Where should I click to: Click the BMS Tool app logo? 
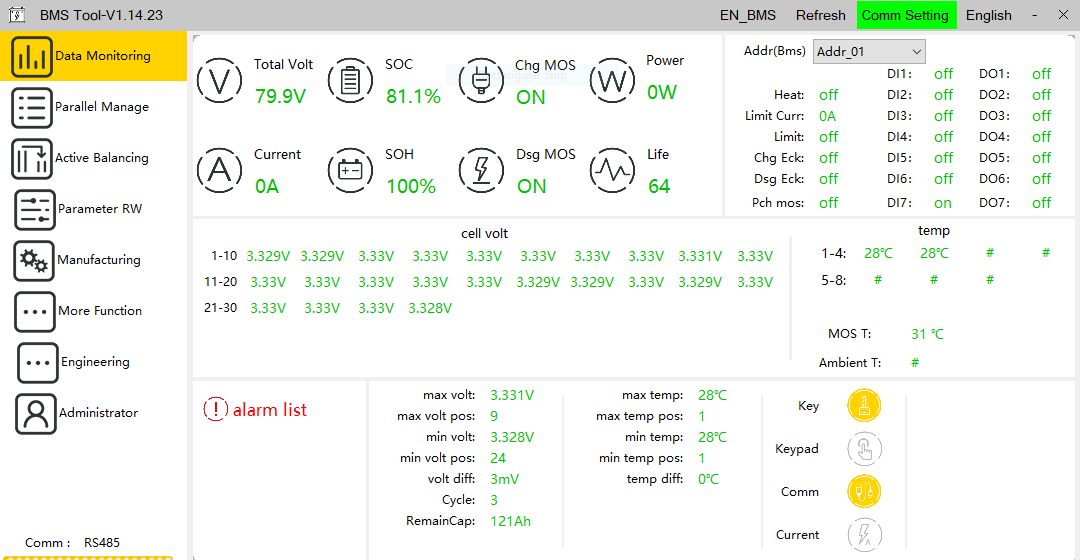point(17,14)
